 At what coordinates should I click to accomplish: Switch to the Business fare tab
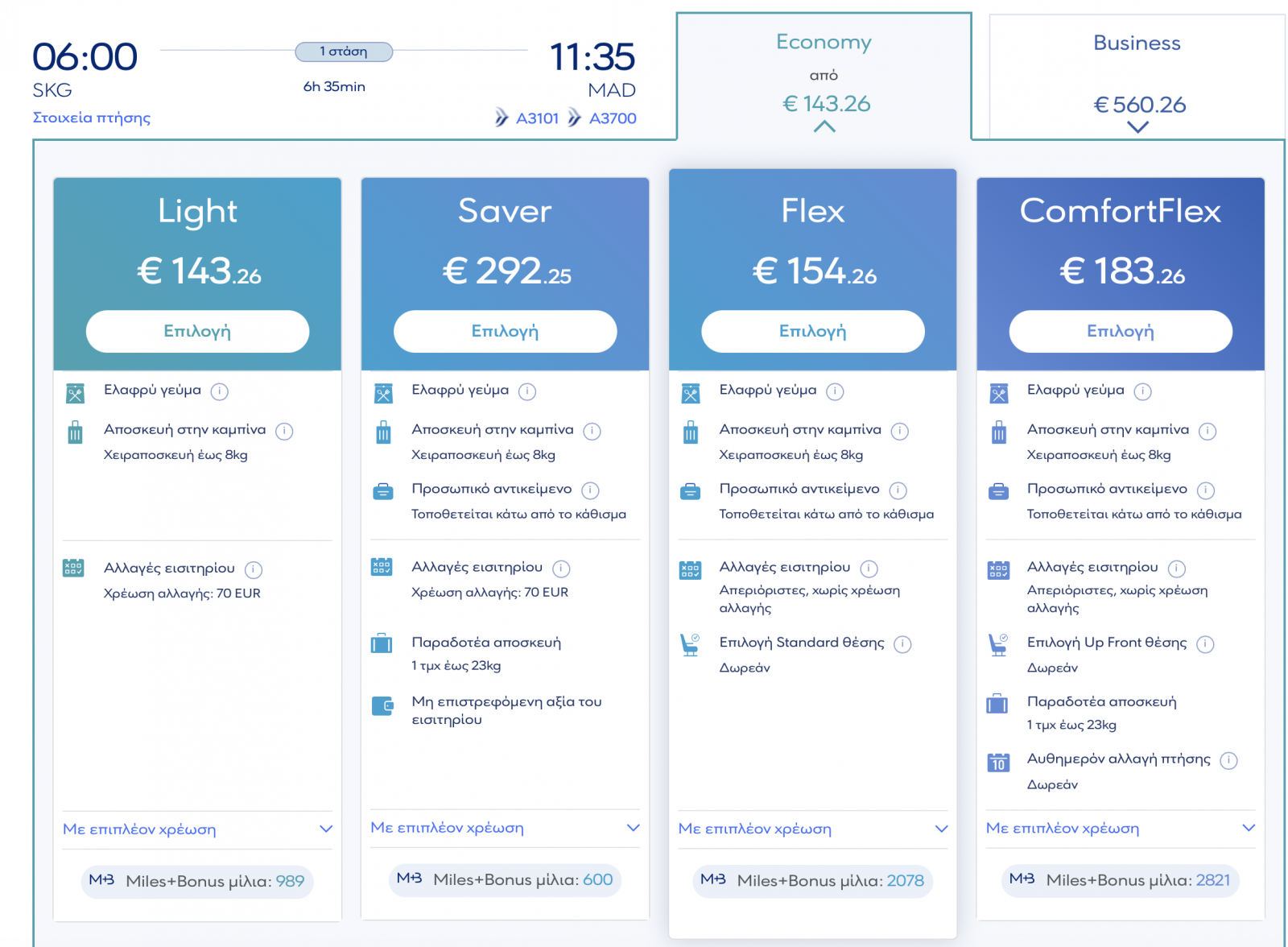pos(1137,77)
